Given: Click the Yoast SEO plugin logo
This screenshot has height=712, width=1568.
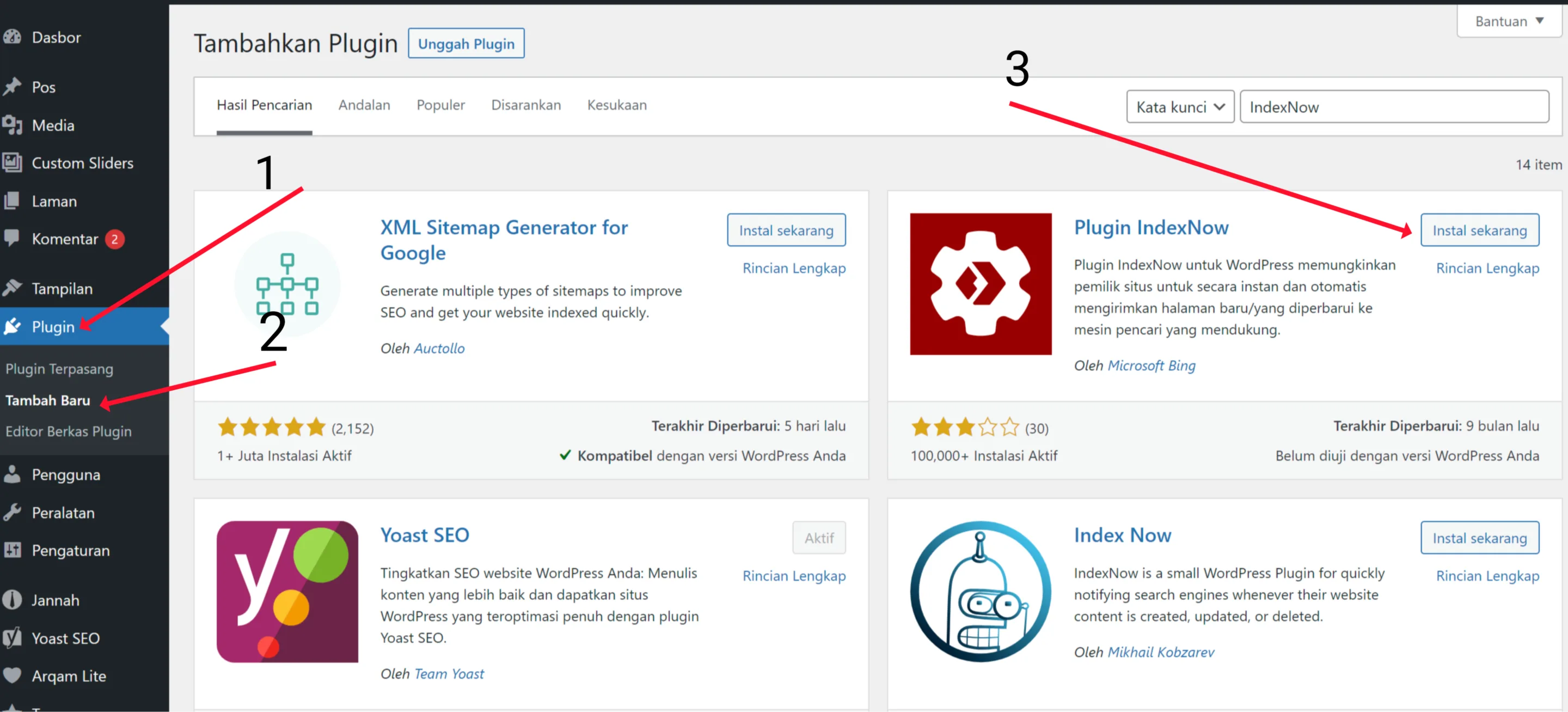Looking at the screenshot, I should pos(287,592).
